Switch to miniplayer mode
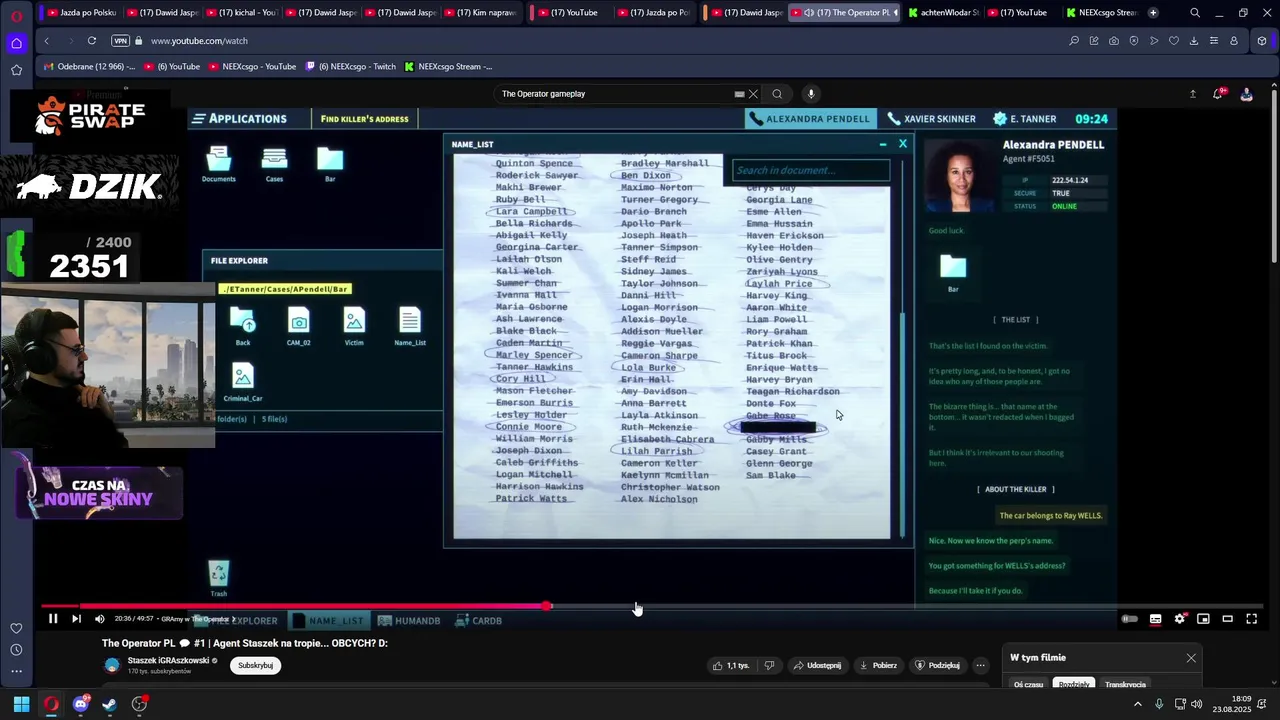1280x720 pixels. pos(1203,619)
